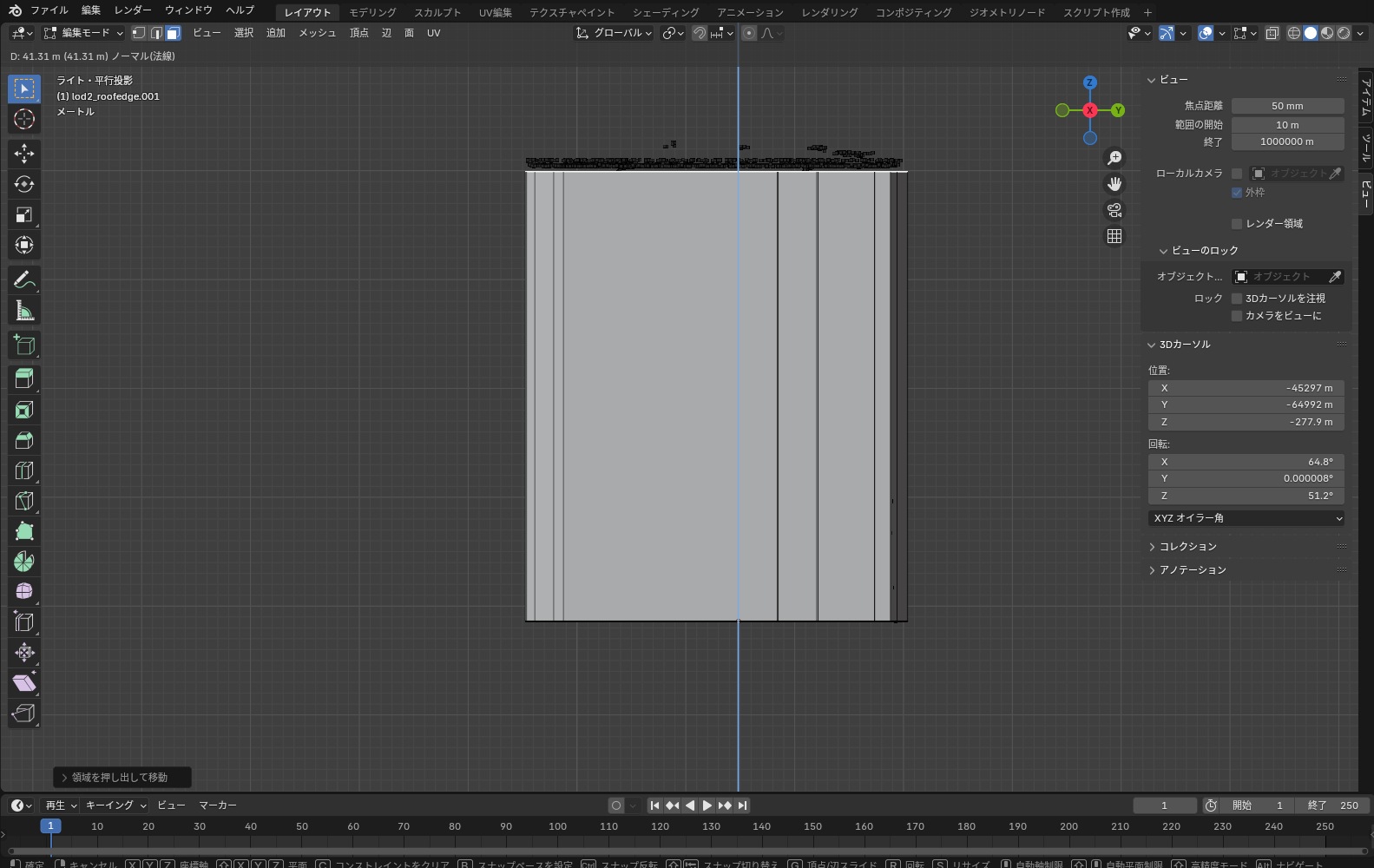Enable vertex select mode
Image resolution: width=1374 pixels, height=868 pixels.
click(138, 33)
